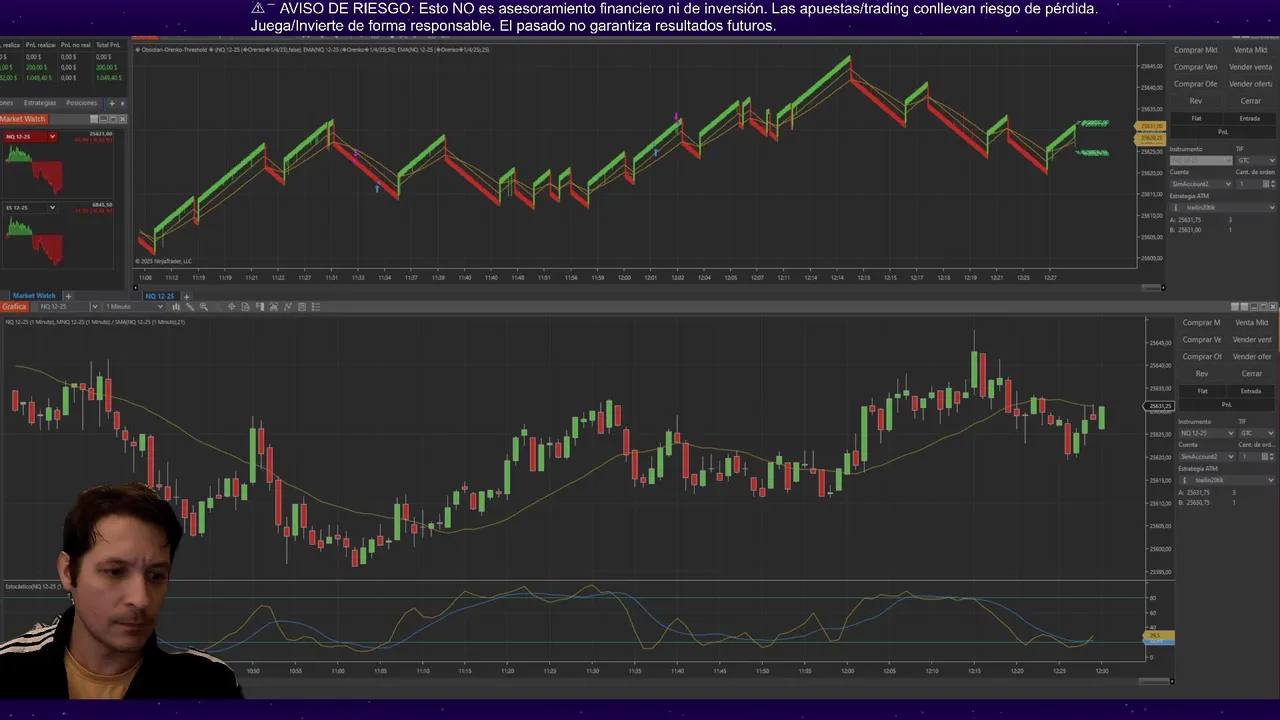Click Venta Mkt in upper Chart Trader
This screenshot has width=1280, height=720.
coord(1251,50)
